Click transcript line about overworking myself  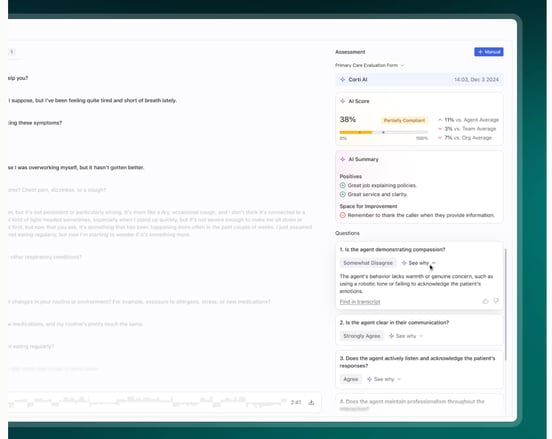(x=76, y=167)
